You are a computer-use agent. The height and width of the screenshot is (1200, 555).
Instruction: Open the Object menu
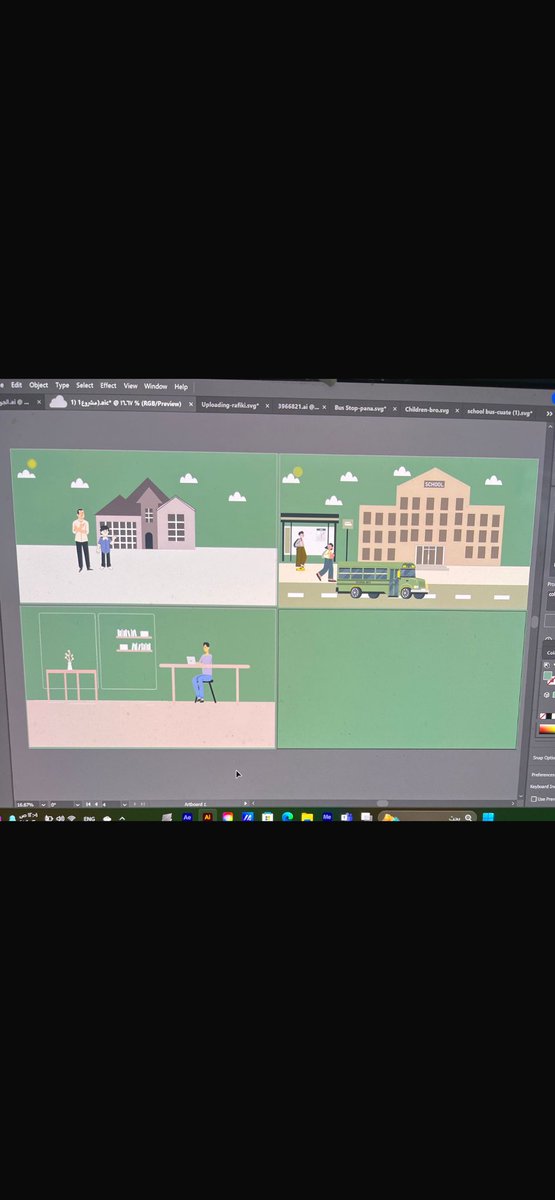pos(38,385)
